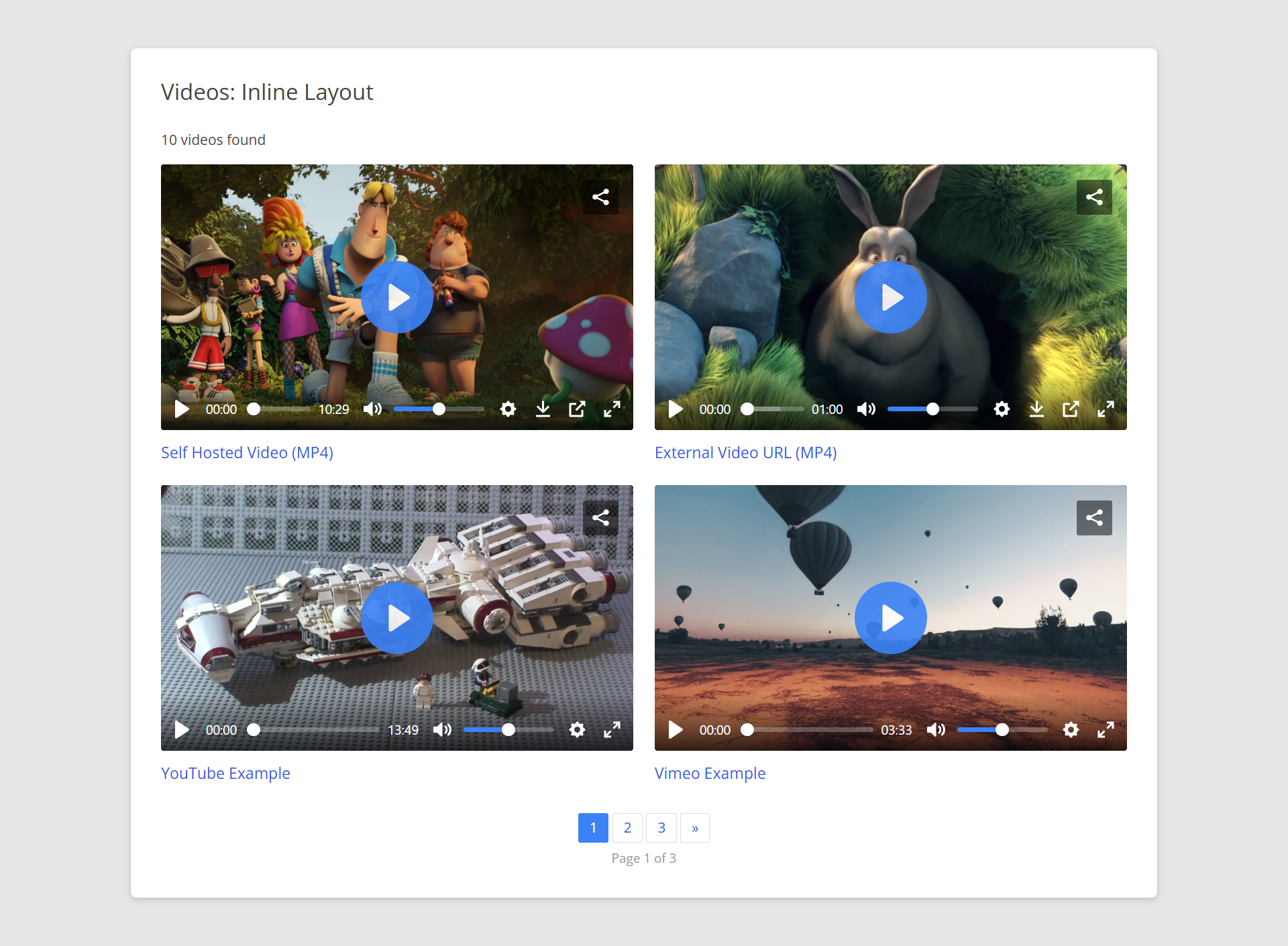Share the Self Hosted Video
The width and height of the screenshot is (1288, 946).
click(600, 197)
